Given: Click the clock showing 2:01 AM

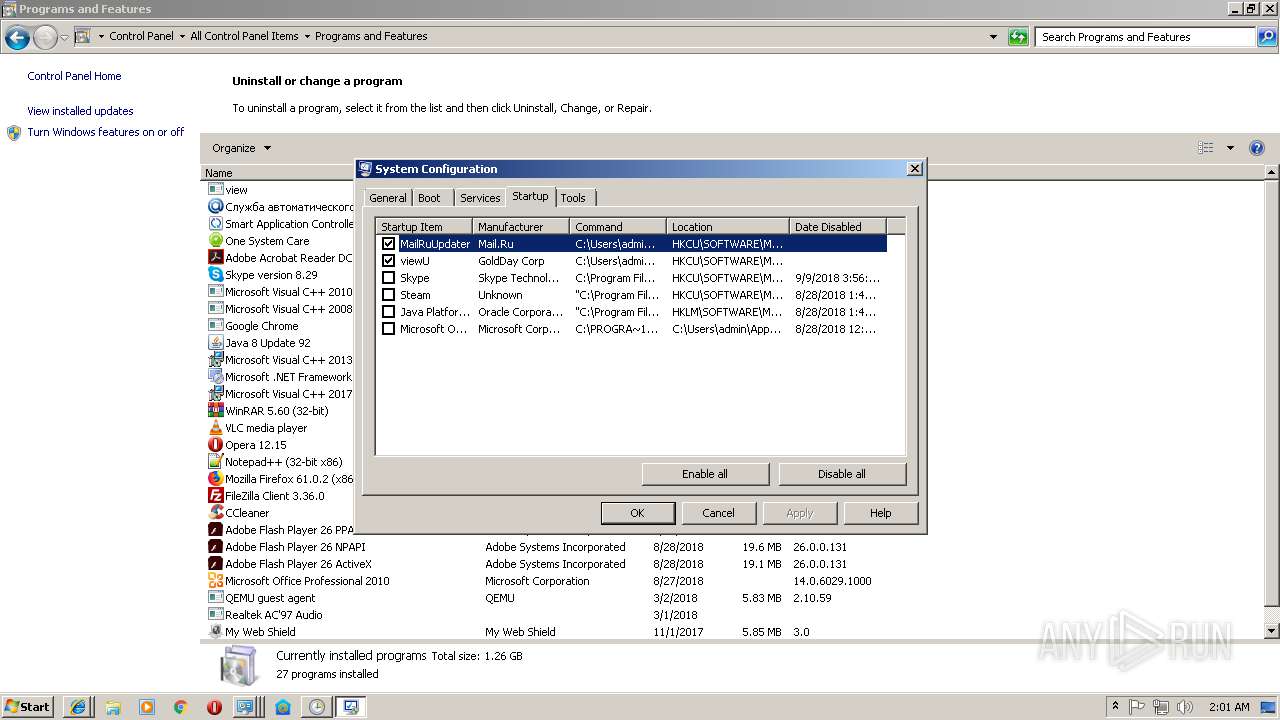Looking at the screenshot, I should (x=1228, y=707).
